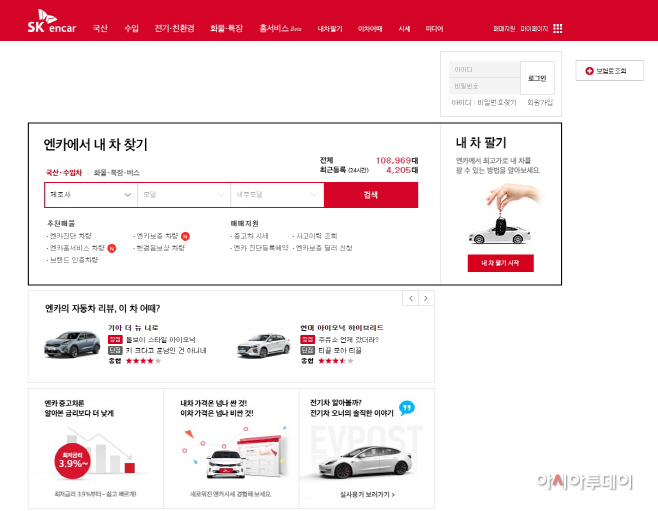Screen dimensions: 658x511
Task: Go to 마이페이지 in the header
Action: (x=534, y=29)
